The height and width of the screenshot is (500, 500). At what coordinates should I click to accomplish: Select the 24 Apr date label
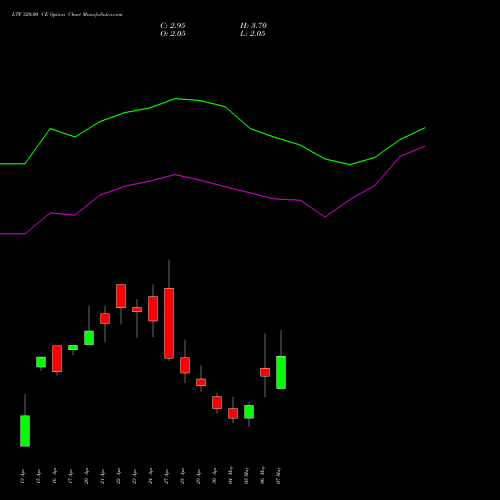click(x=151, y=476)
